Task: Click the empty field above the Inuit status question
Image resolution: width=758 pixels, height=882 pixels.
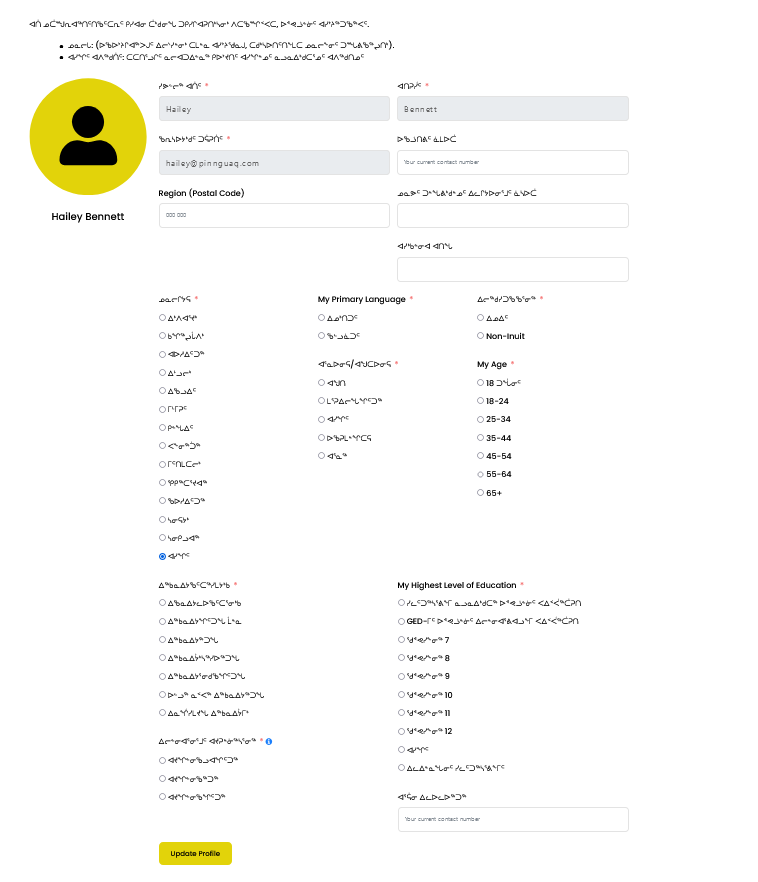Action: coord(513,269)
